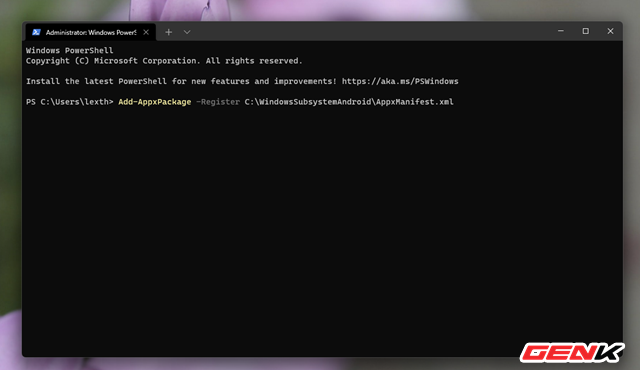Click the Copyright (C) Microsoft Corporation line
The image size is (640, 370).
(164, 61)
